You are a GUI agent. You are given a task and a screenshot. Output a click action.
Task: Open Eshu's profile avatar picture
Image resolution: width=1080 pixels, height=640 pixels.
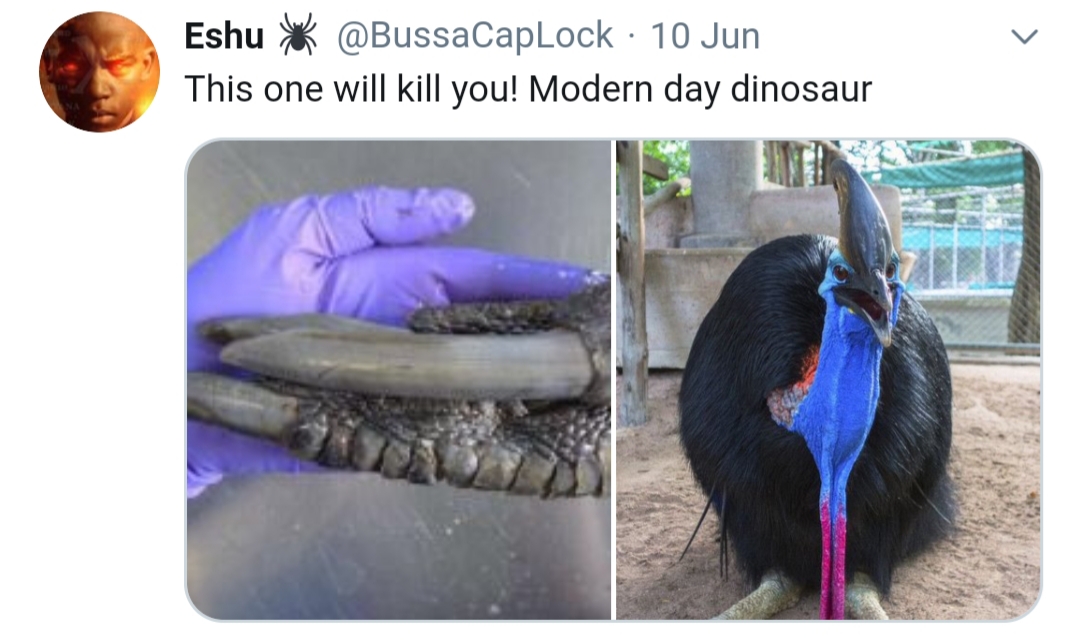pos(99,72)
